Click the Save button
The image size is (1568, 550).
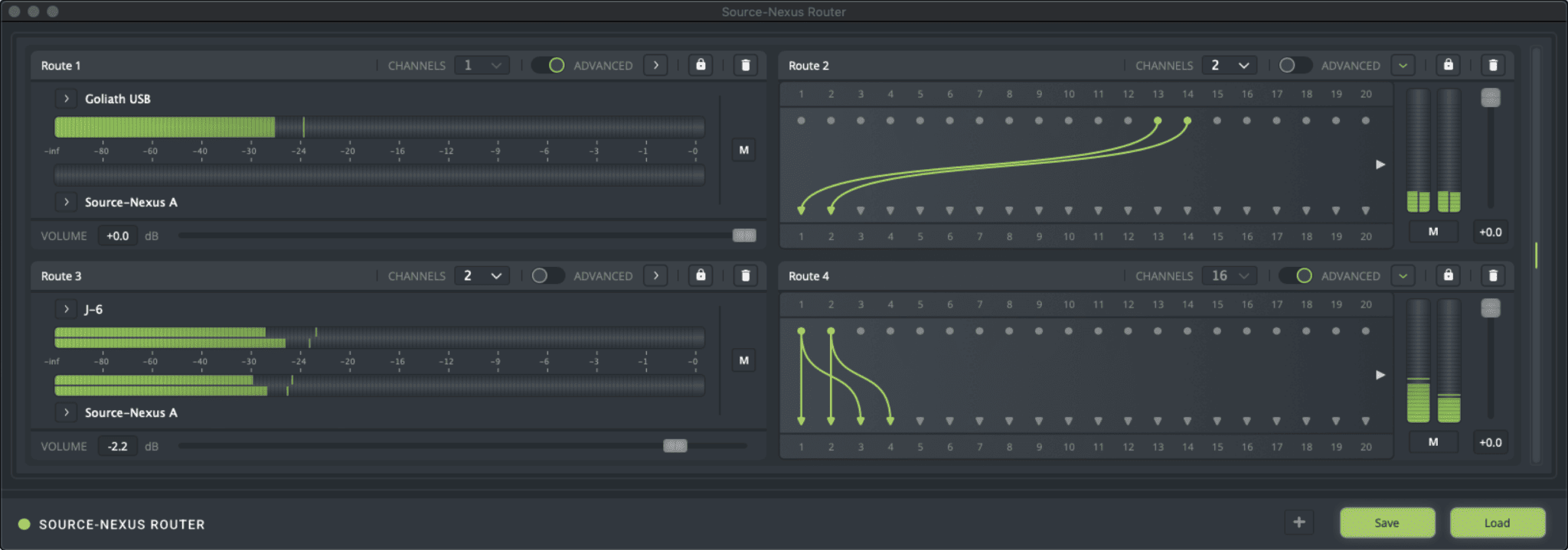click(1387, 523)
